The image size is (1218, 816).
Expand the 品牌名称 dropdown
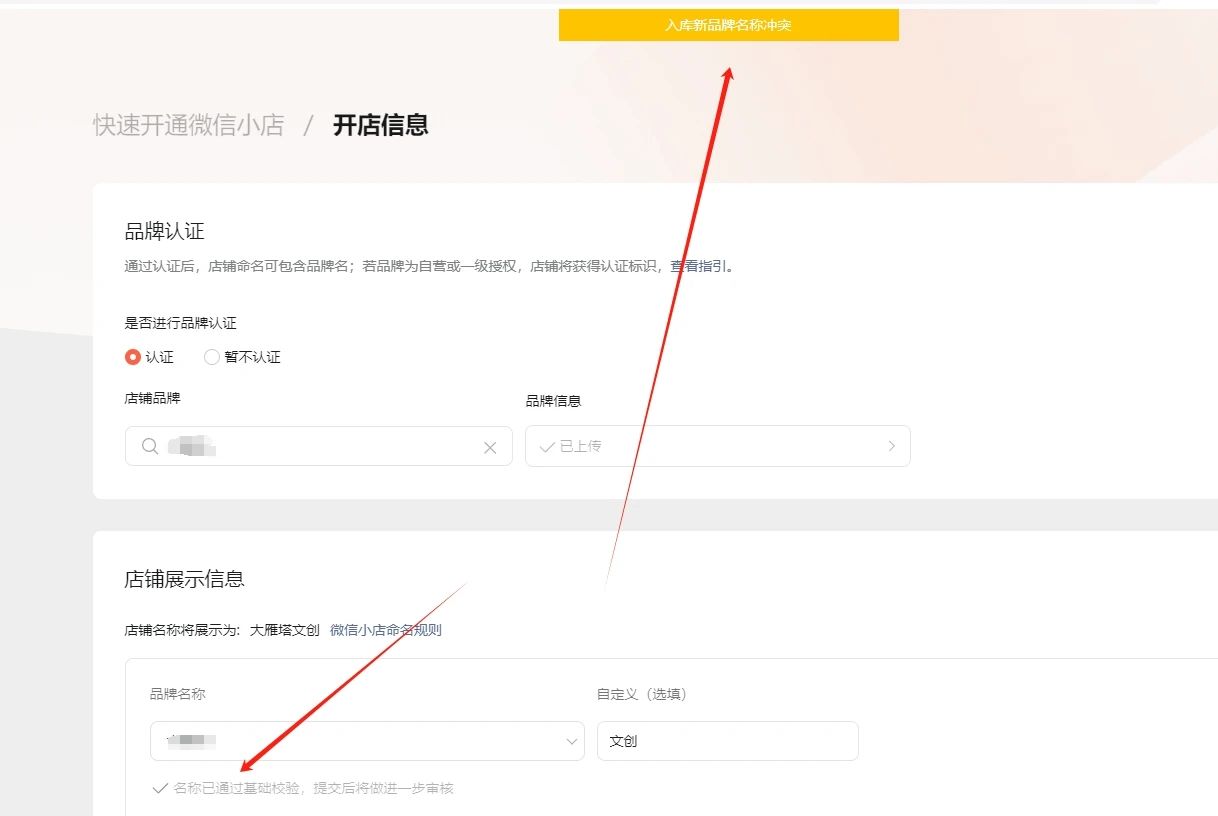coord(367,741)
